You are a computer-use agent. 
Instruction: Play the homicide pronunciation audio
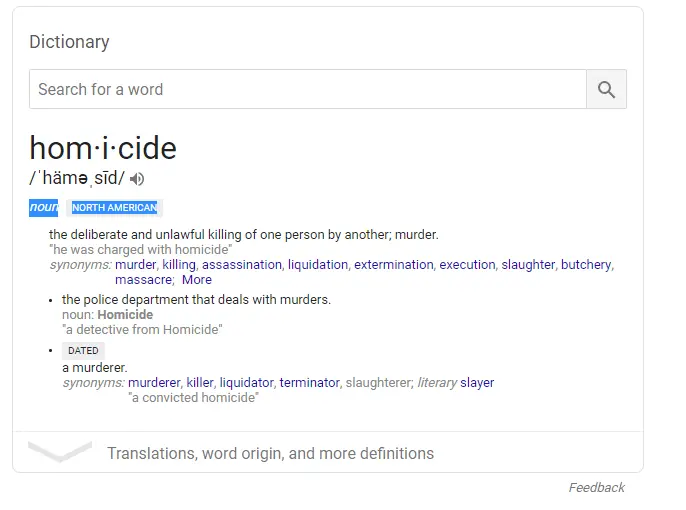click(137, 179)
